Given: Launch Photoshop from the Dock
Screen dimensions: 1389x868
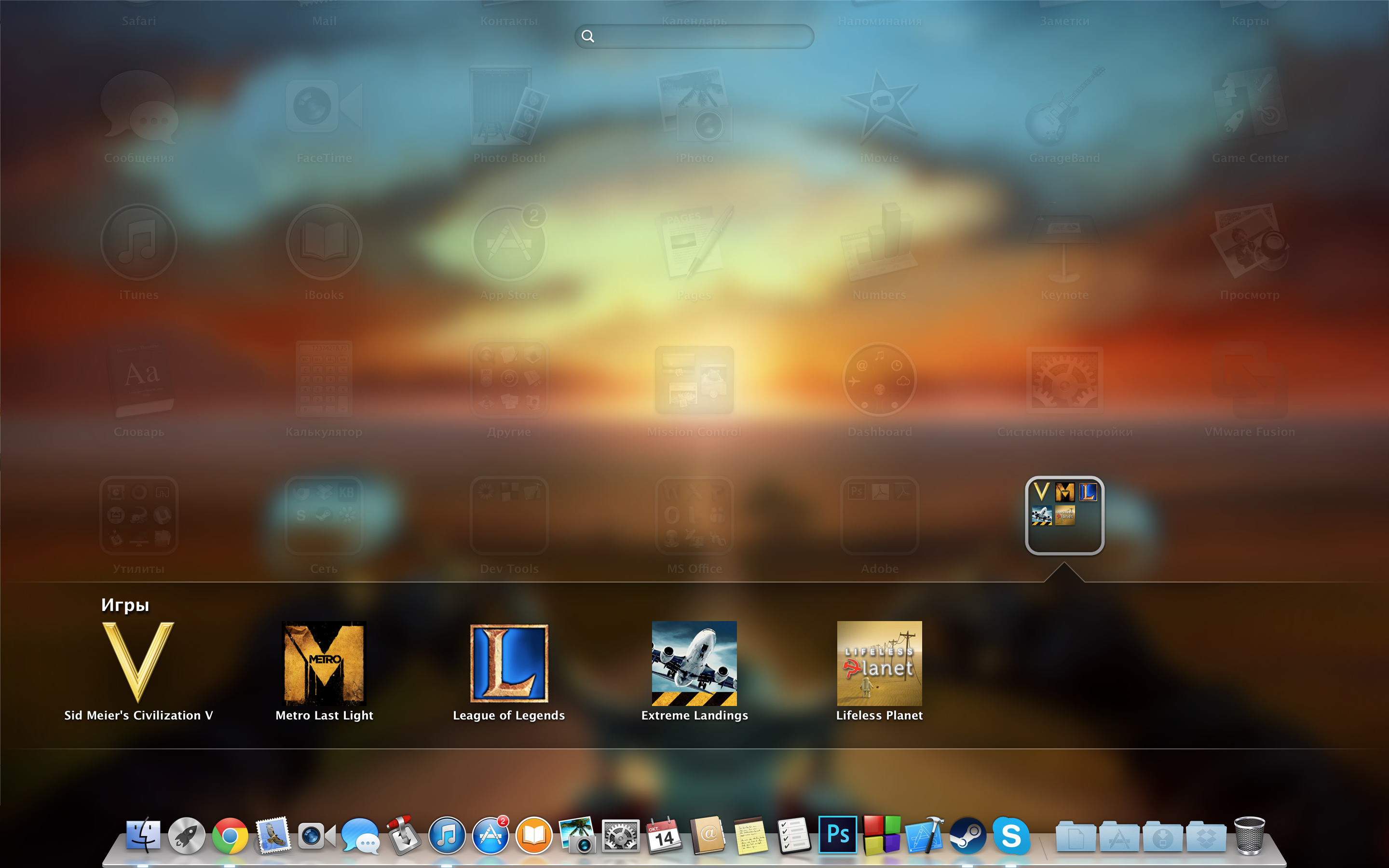Looking at the screenshot, I should 837,834.
